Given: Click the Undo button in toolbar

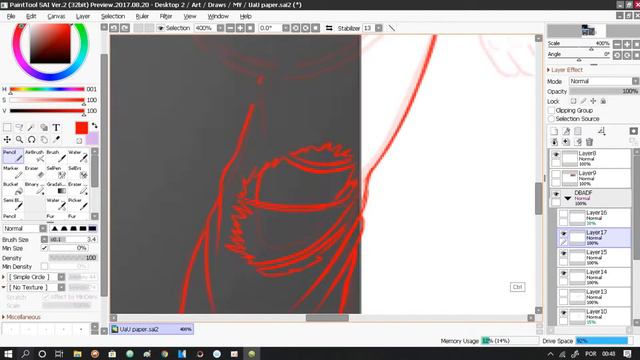Looking at the screenshot, I should coord(114,28).
